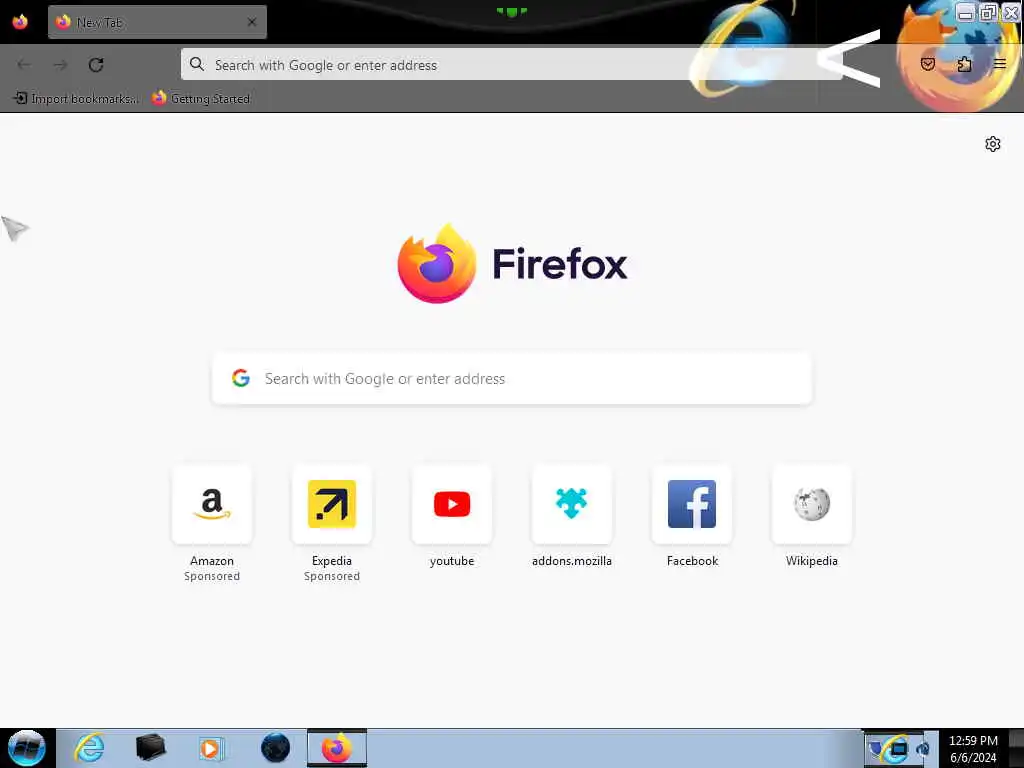Click the system tray flag icon

[x=876, y=748]
